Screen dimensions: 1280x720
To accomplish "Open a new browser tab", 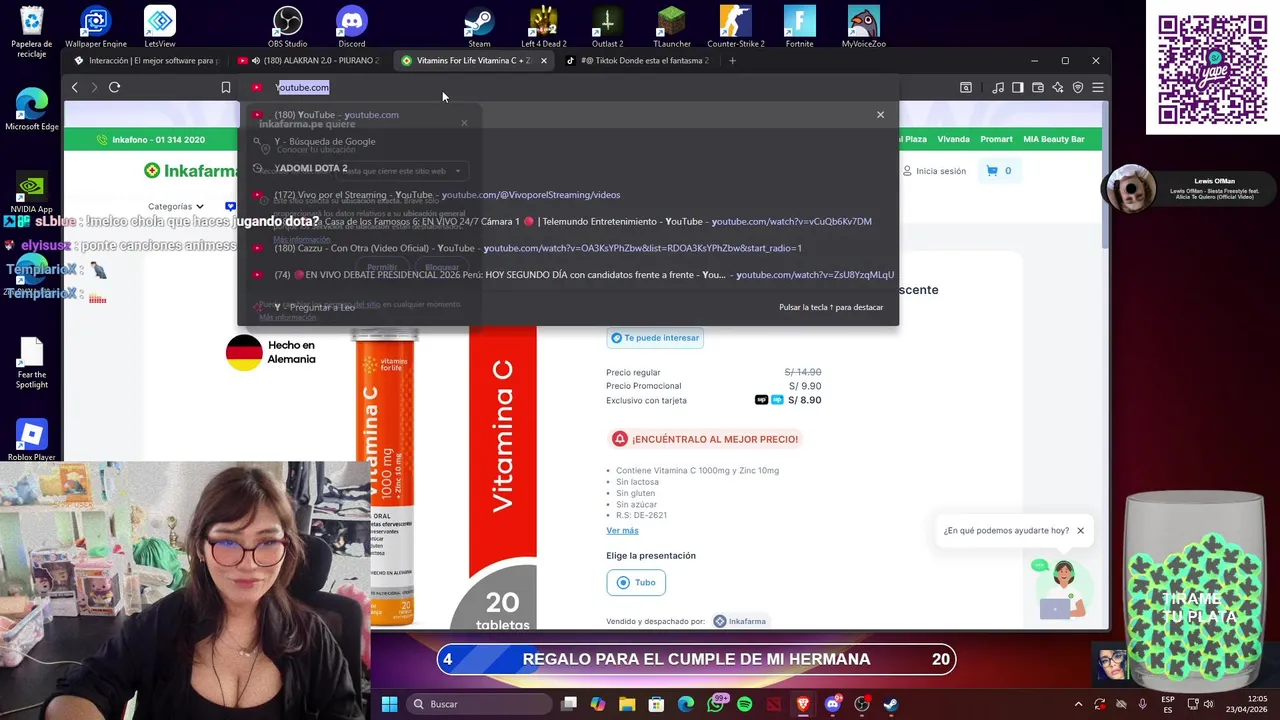I will click(732, 61).
